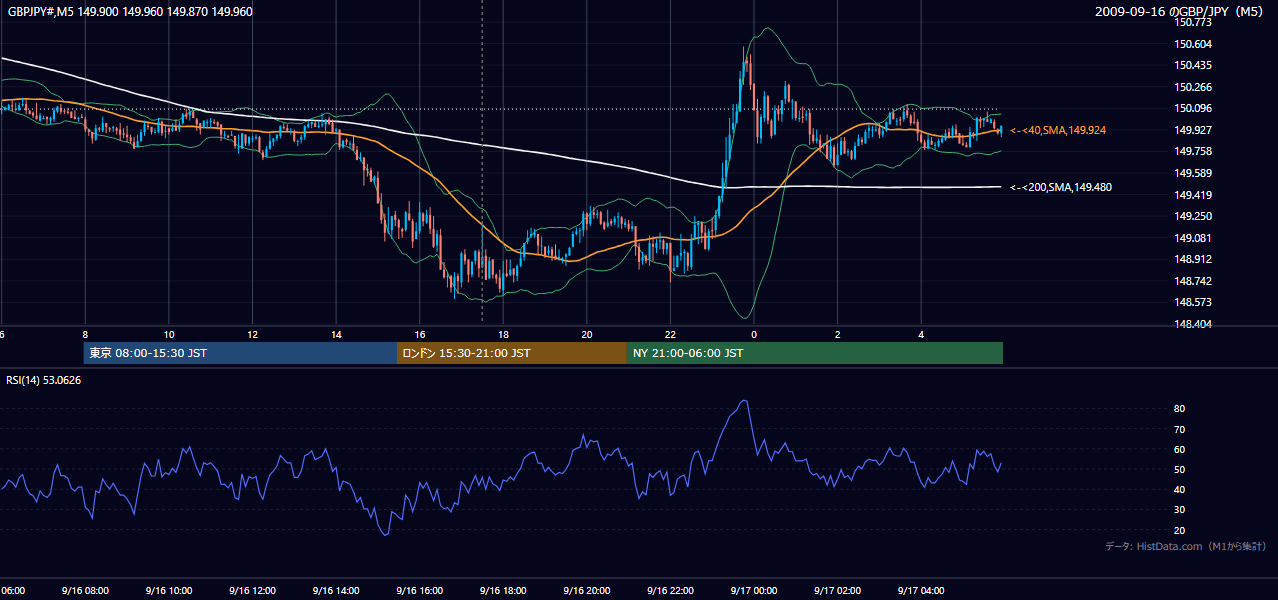
Task: Click price axis label 149.250
Action: [x=1194, y=216]
